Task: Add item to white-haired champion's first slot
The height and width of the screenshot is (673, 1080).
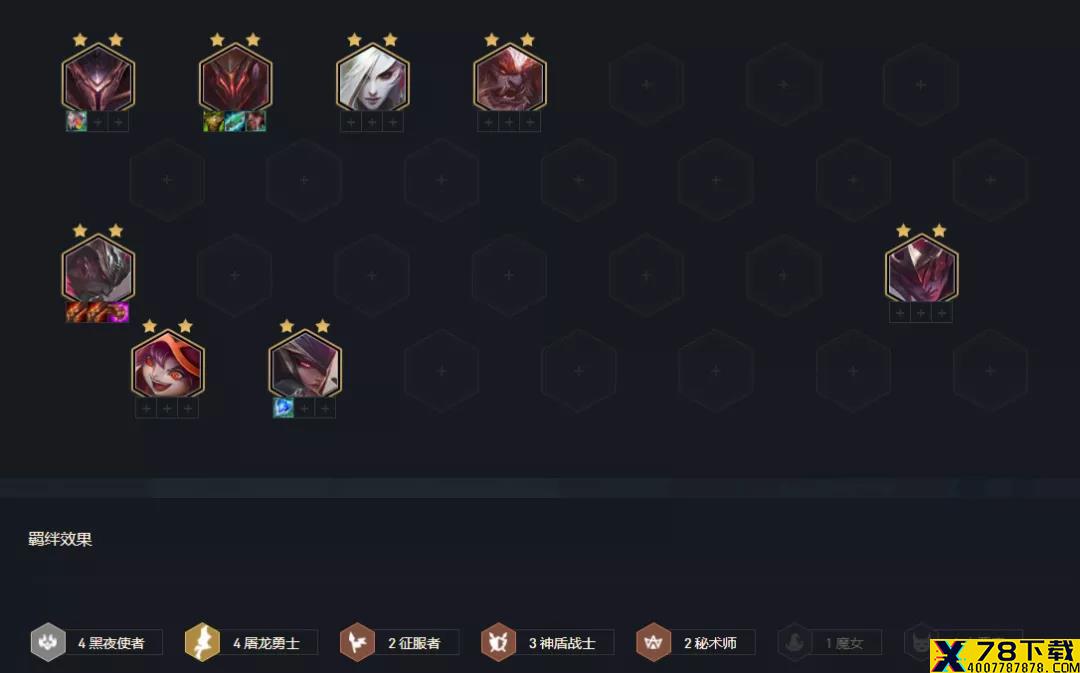Action: (351, 122)
